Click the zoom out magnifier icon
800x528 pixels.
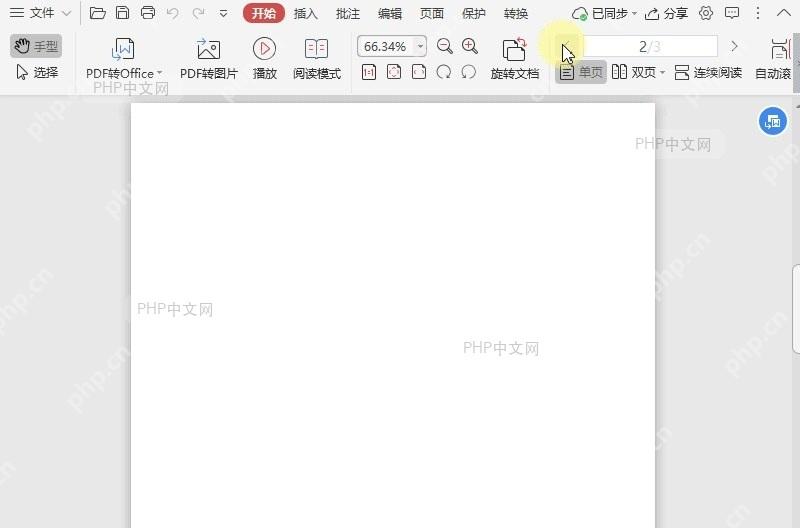tap(444, 46)
